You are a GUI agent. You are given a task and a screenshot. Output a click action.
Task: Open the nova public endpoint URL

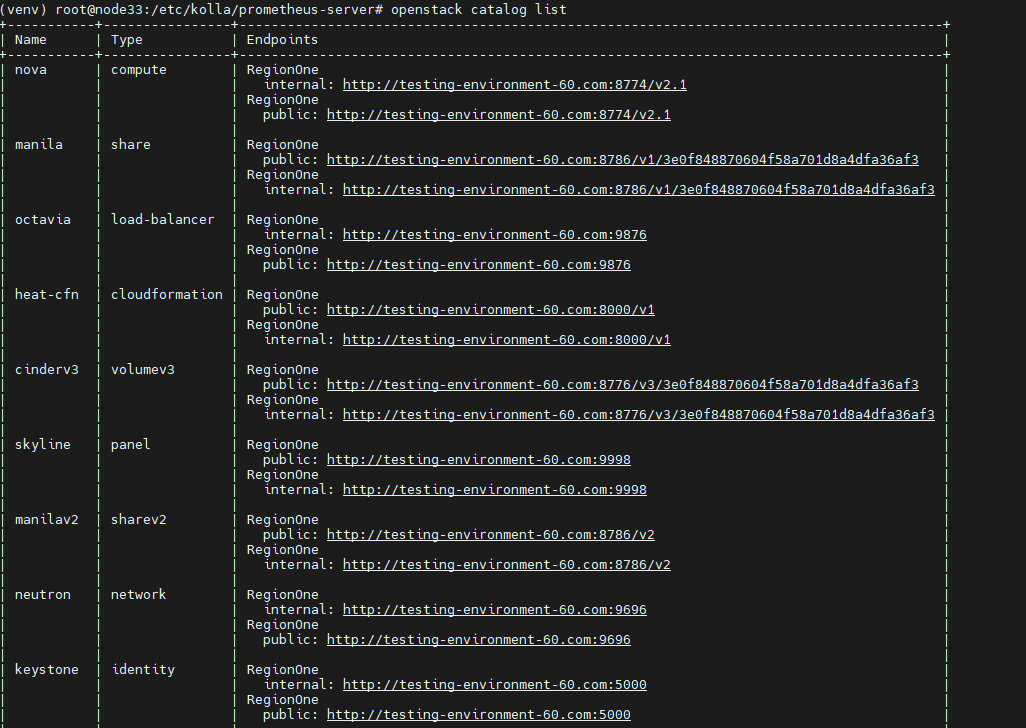coord(498,115)
